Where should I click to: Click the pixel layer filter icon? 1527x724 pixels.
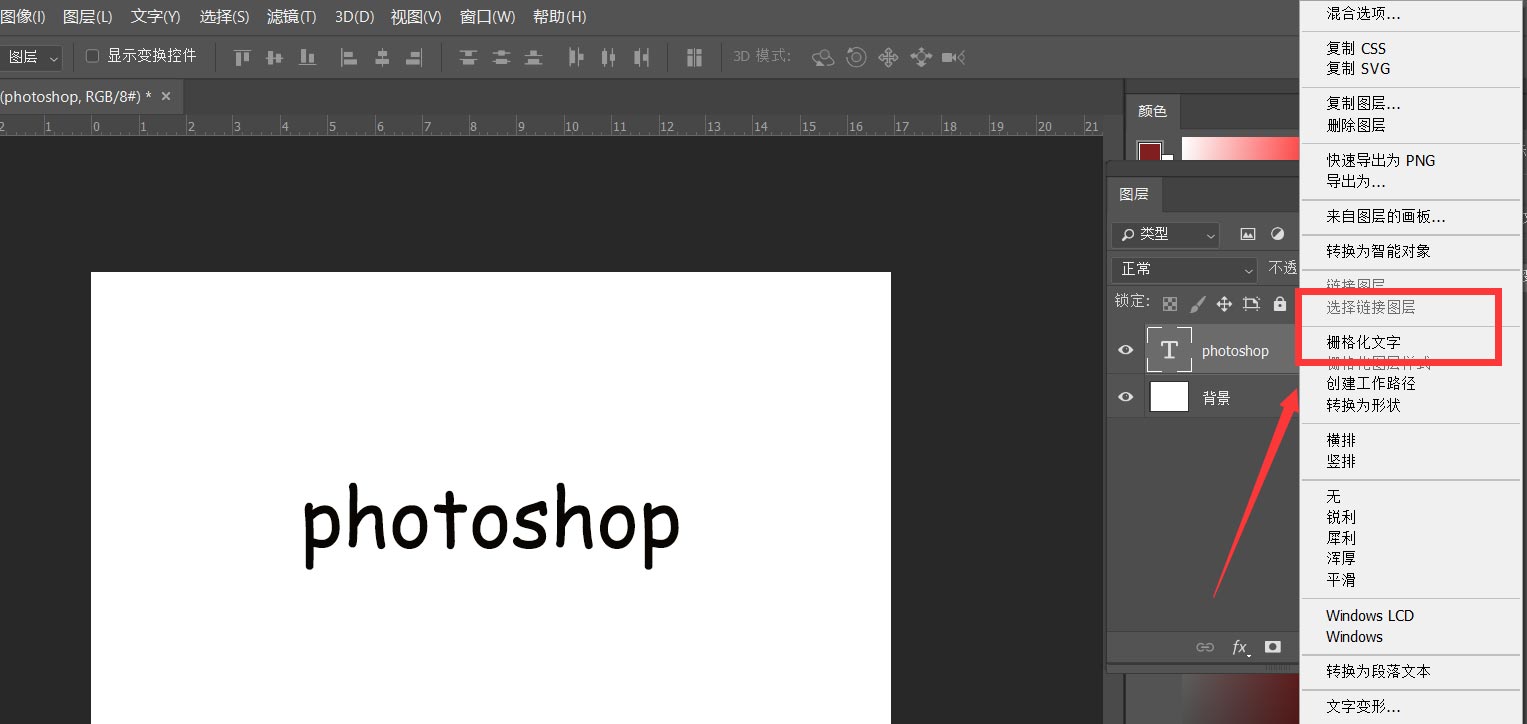1248,234
